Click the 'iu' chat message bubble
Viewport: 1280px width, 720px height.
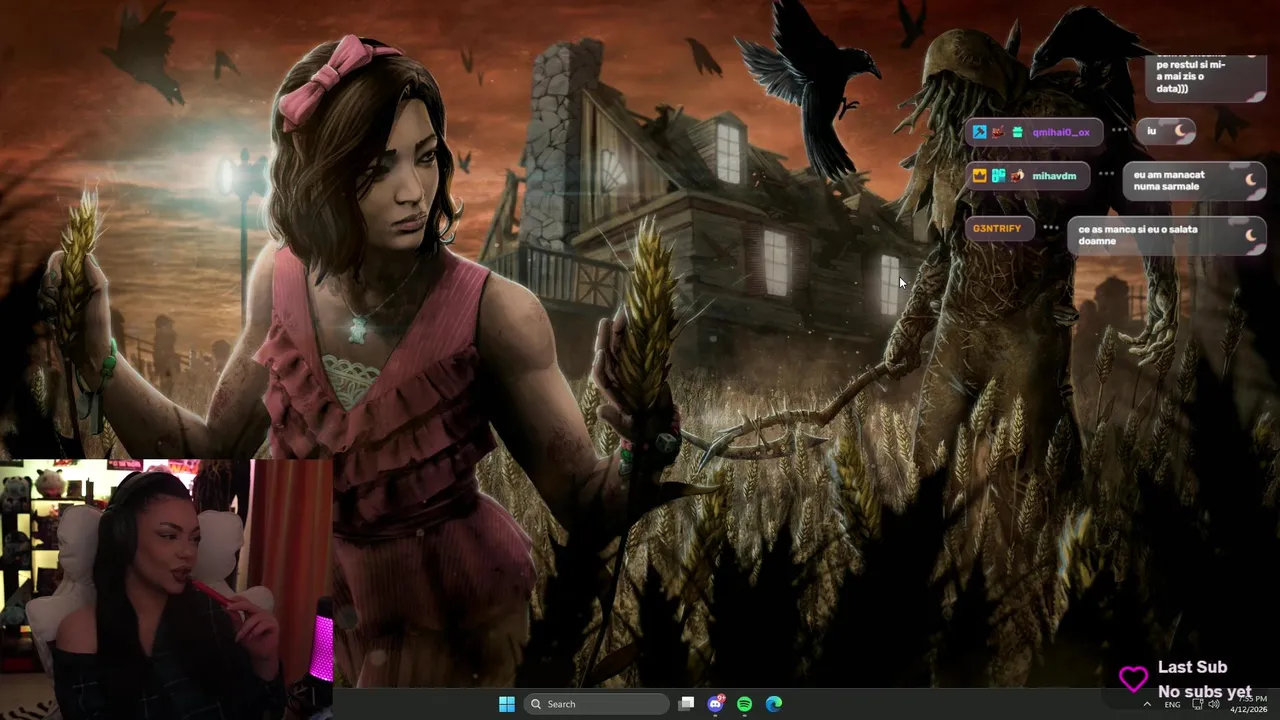click(x=1165, y=131)
